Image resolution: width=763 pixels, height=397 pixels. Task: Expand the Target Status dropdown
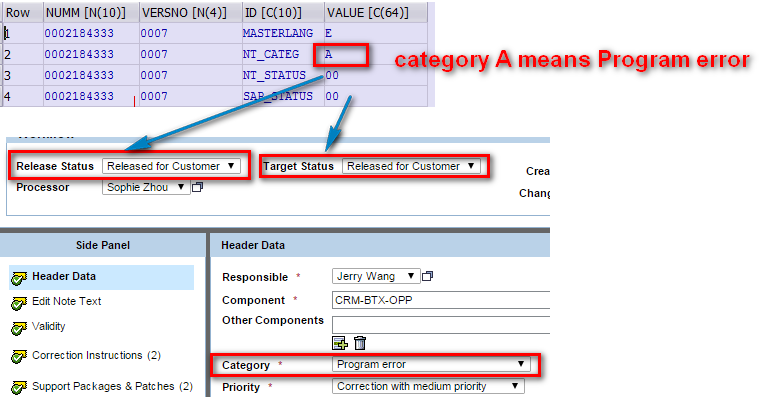(411, 166)
